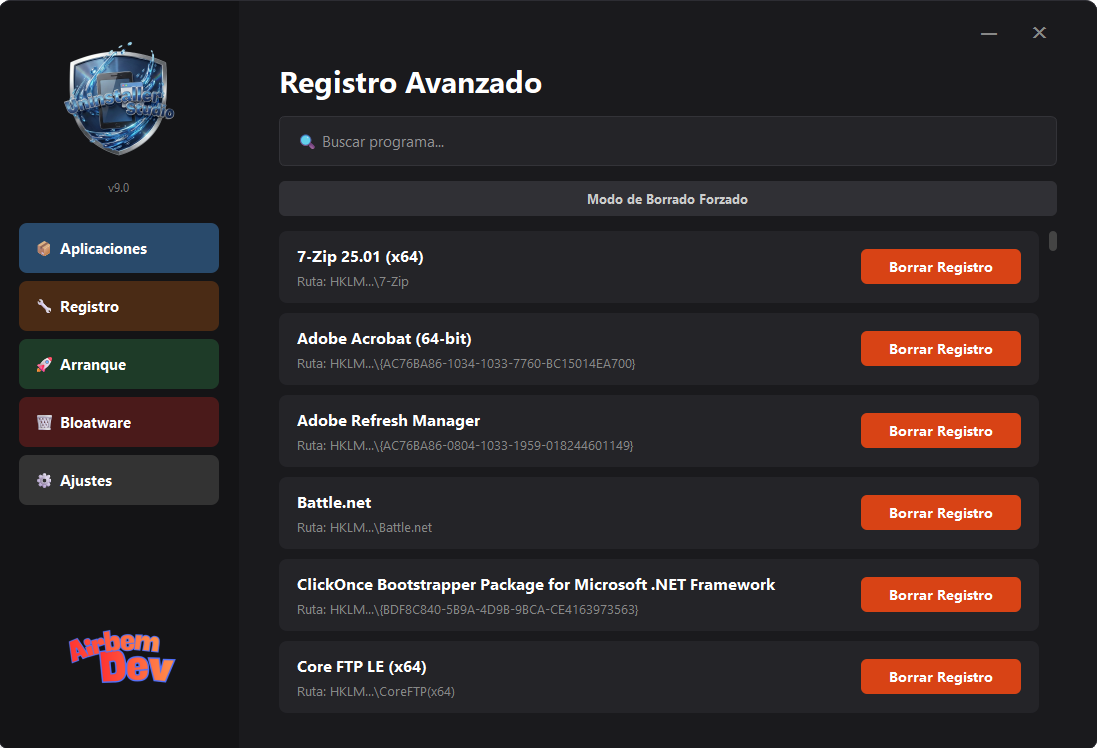
Task: Click the Uninstaller Studio shield logo
Action: (x=119, y=99)
